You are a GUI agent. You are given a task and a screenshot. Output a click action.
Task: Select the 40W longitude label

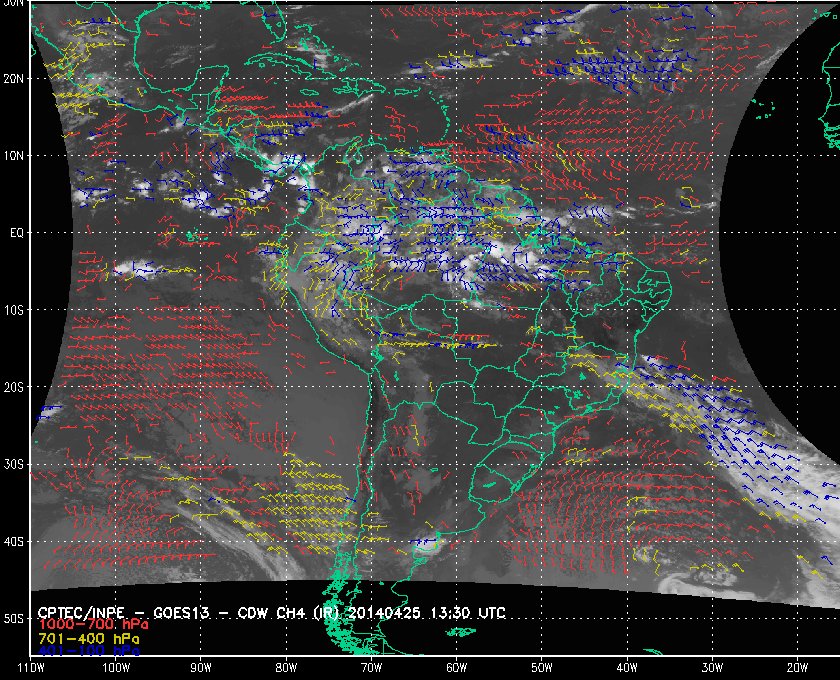pos(627,668)
